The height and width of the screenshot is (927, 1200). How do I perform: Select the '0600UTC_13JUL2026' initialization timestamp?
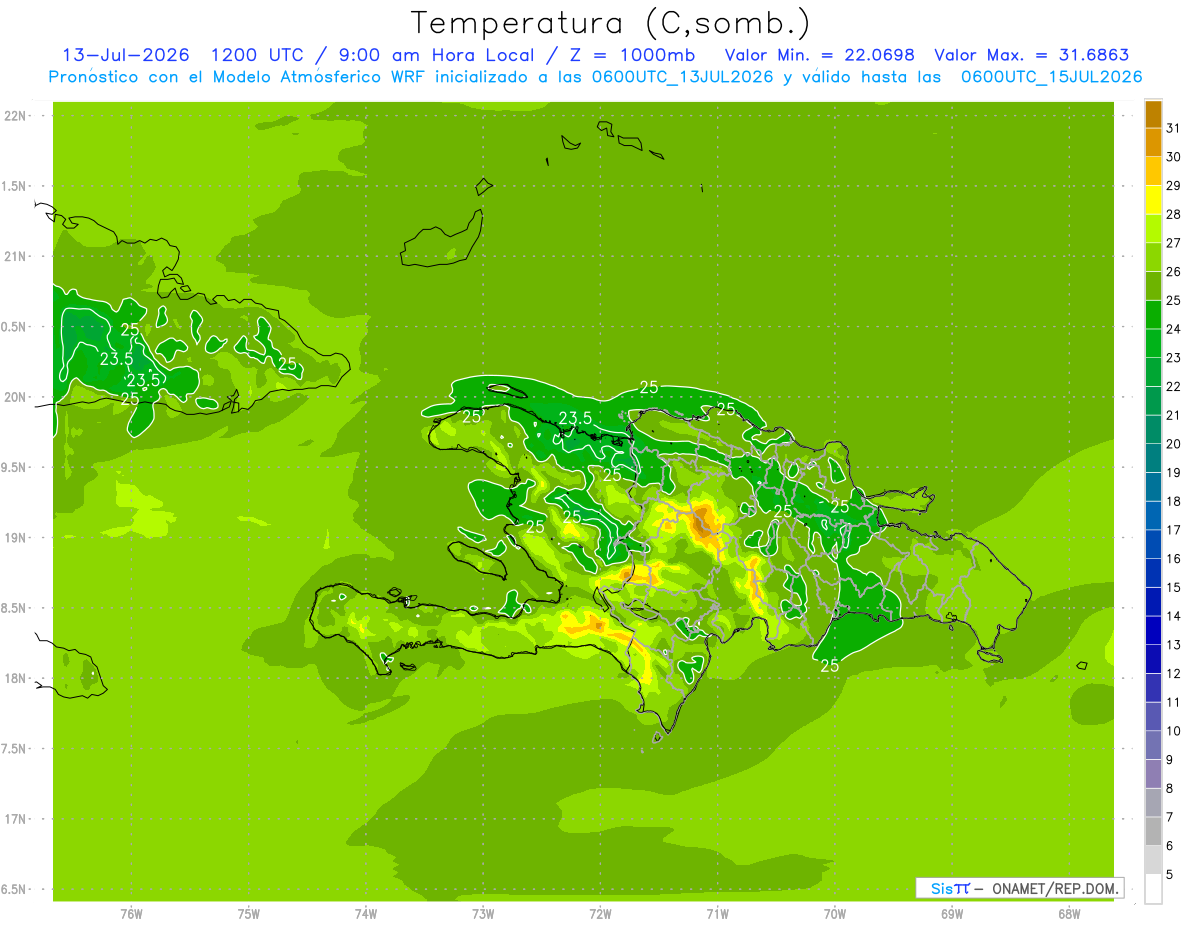(679, 77)
